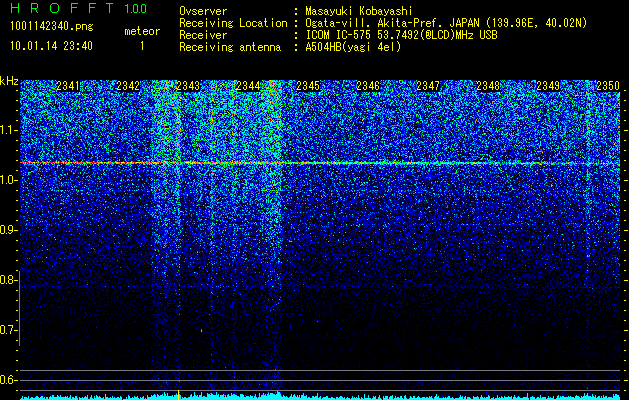Click the 0.6 kHz axis label
Image resolution: width=629 pixels, height=400 pixels.
(8, 380)
